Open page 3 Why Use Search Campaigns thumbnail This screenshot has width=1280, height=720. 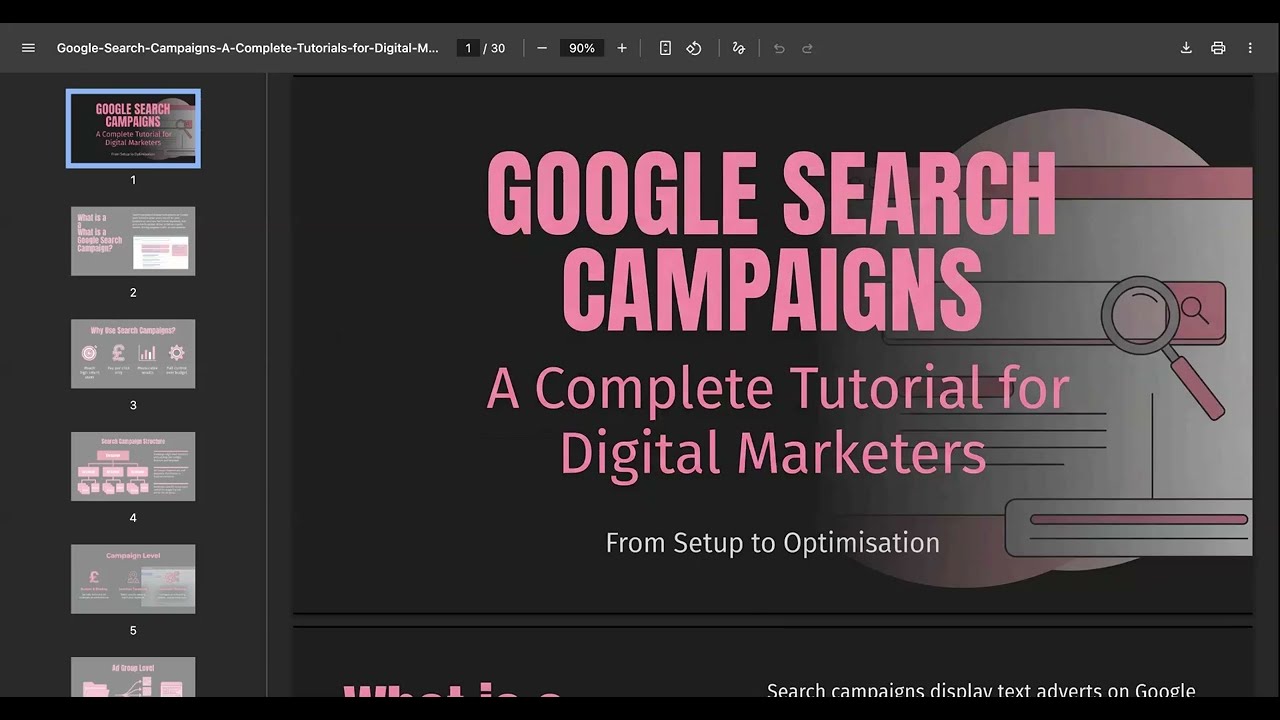pyautogui.click(x=133, y=354)
